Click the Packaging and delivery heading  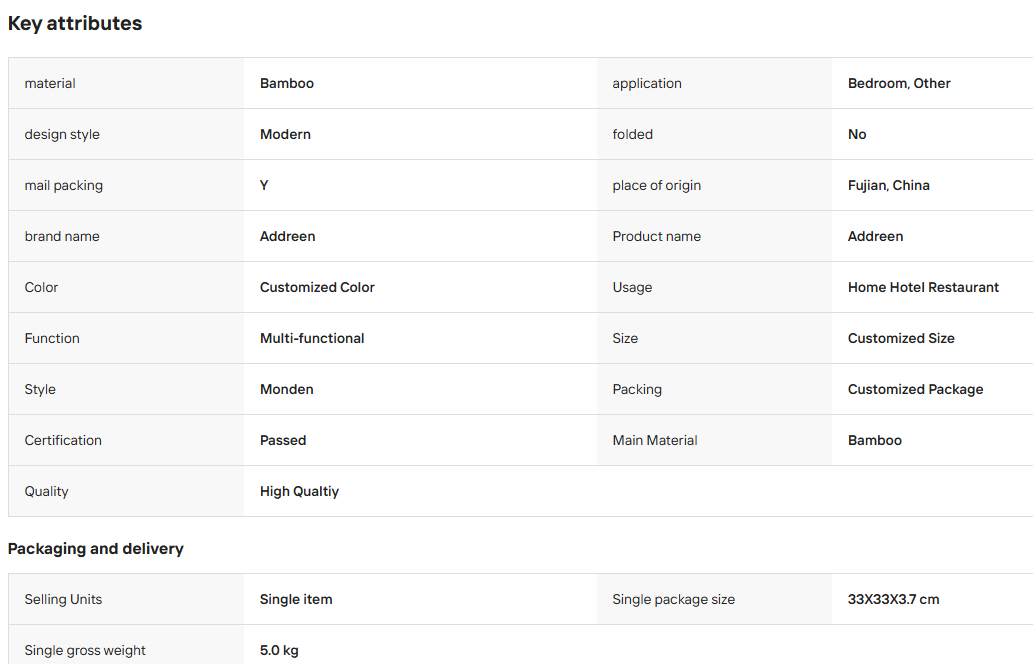(x=96, y=549)
